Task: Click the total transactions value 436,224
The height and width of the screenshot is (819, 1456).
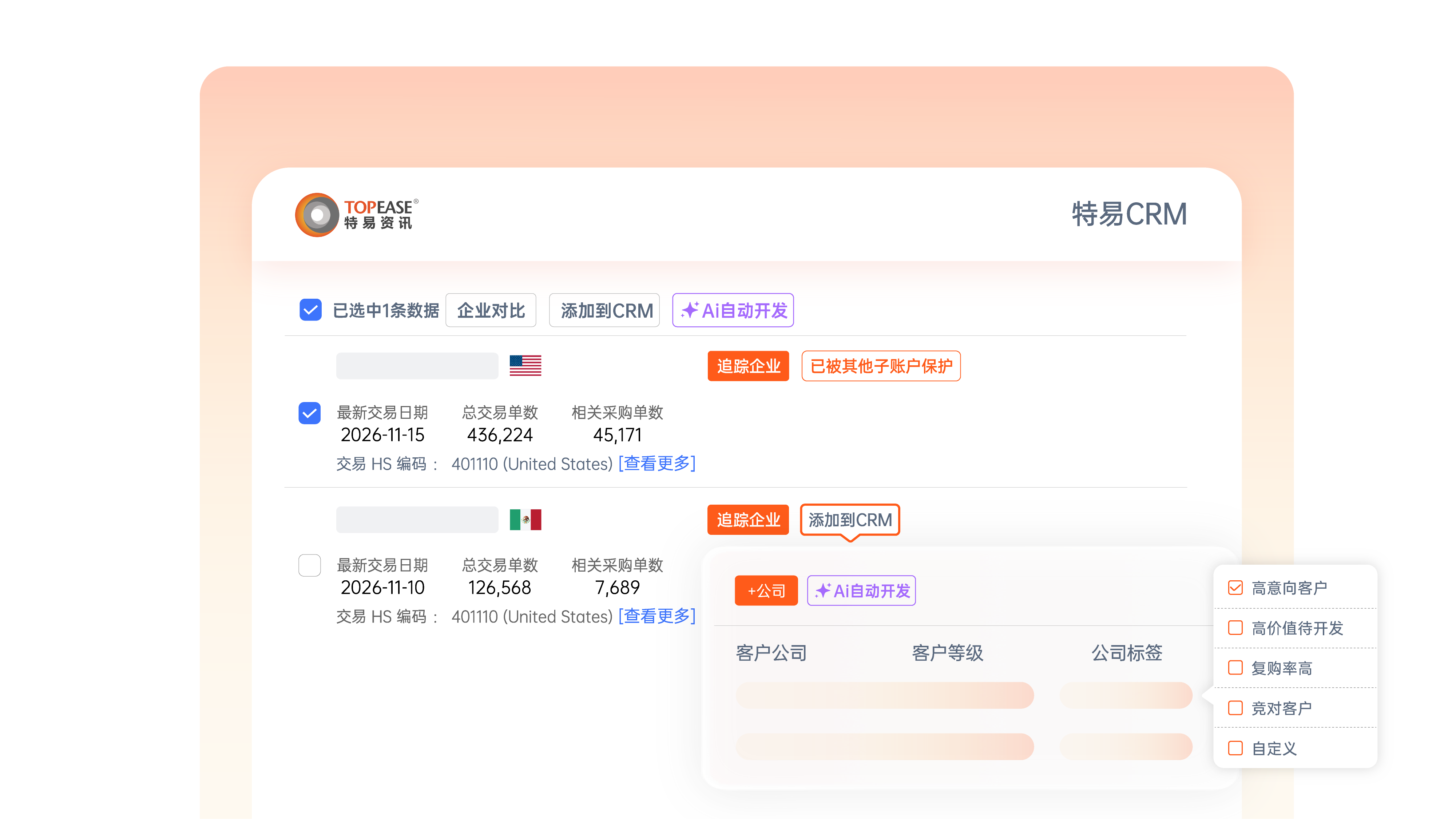Action: pyautogui.click(x=500, y=435)
